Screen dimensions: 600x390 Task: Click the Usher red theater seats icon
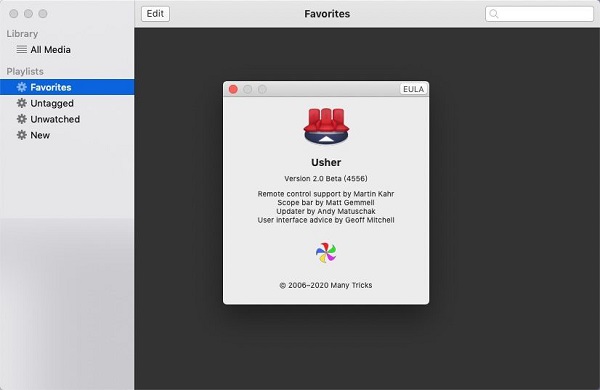[x=326, y=126]
